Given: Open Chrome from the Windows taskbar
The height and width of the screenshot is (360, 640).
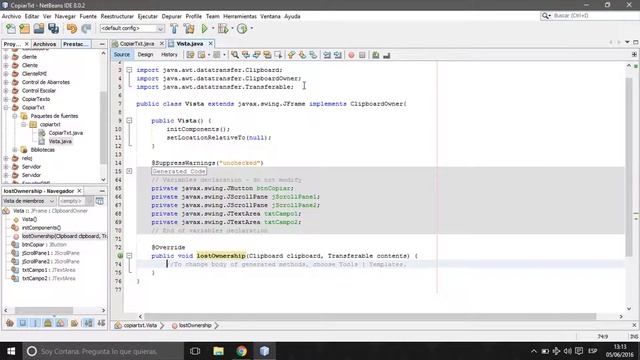Looking at the screenshot, I should [241, 351].
